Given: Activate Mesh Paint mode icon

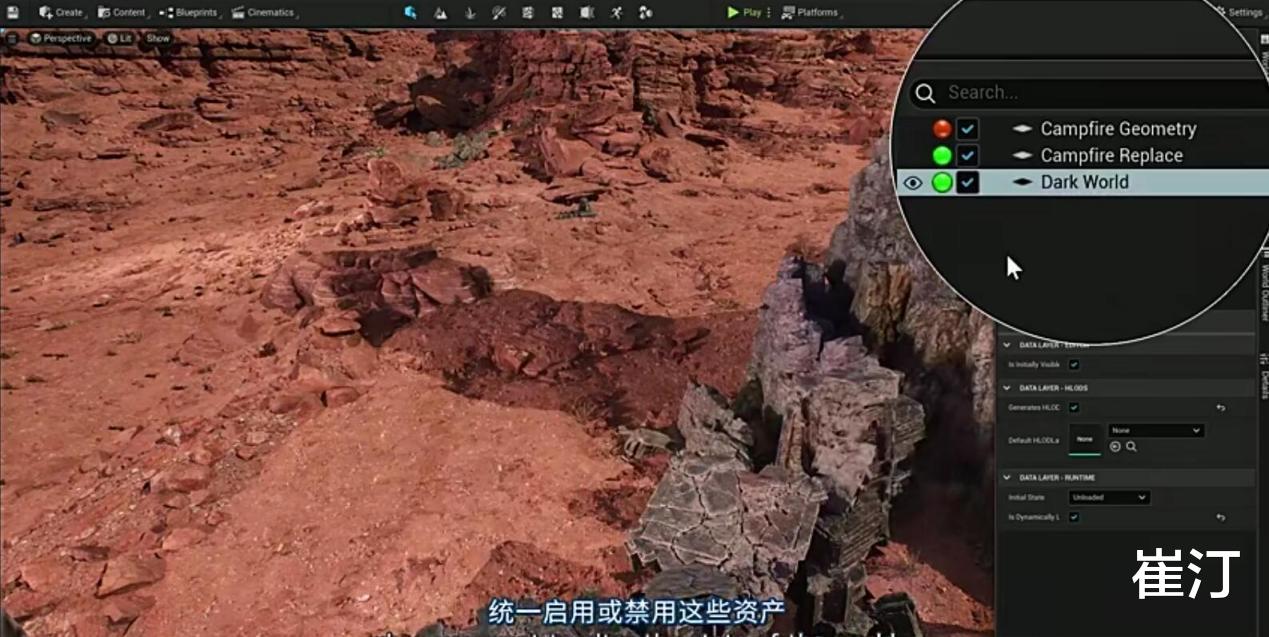Looking at the screenshot, I should pyautogui.click(x=499, y=12).
